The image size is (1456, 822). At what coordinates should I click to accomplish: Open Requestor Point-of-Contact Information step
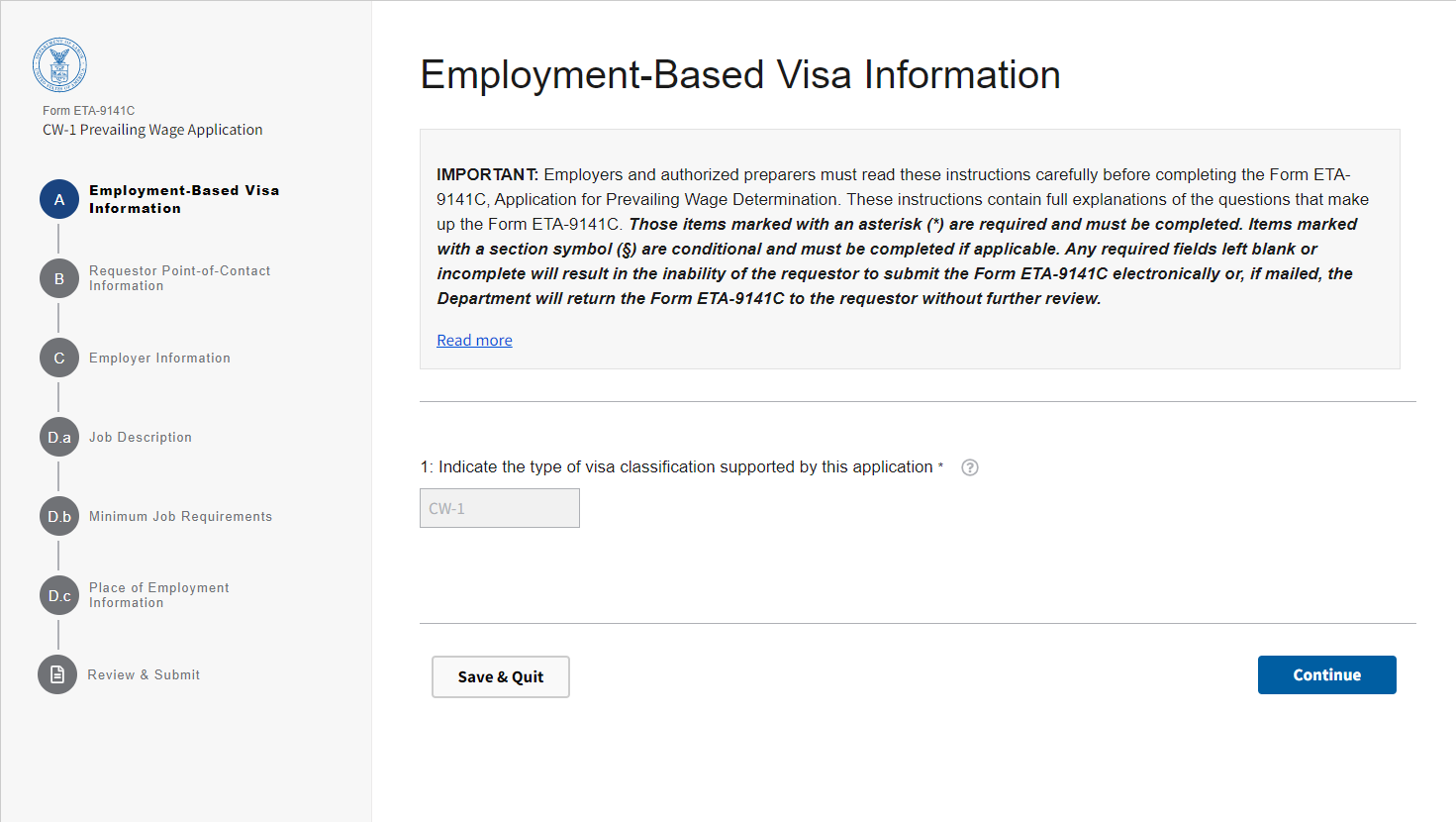click(x=179, y=278)
